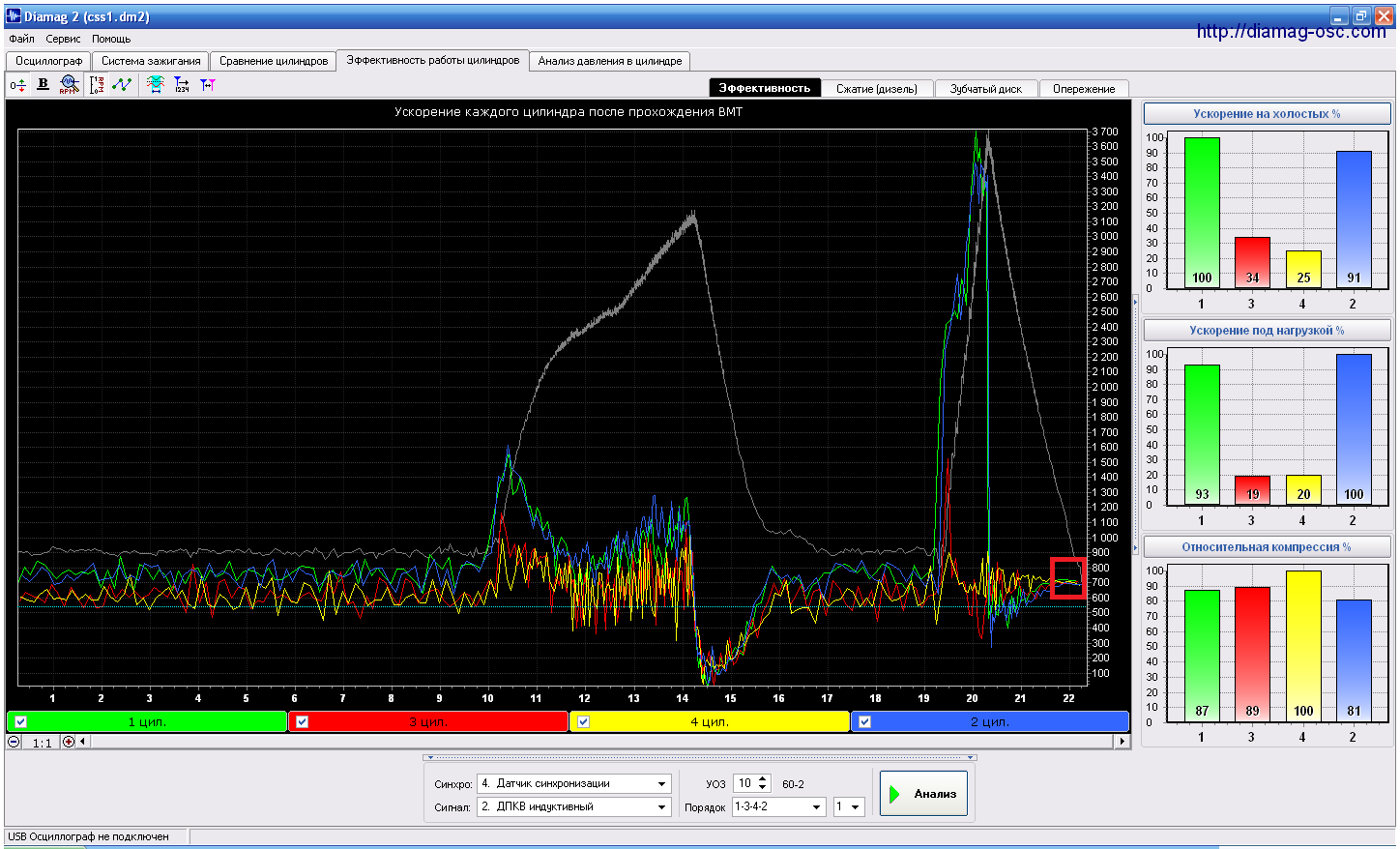
Task: Open the Опережение sub-tab
Action: coord(1084,89)
